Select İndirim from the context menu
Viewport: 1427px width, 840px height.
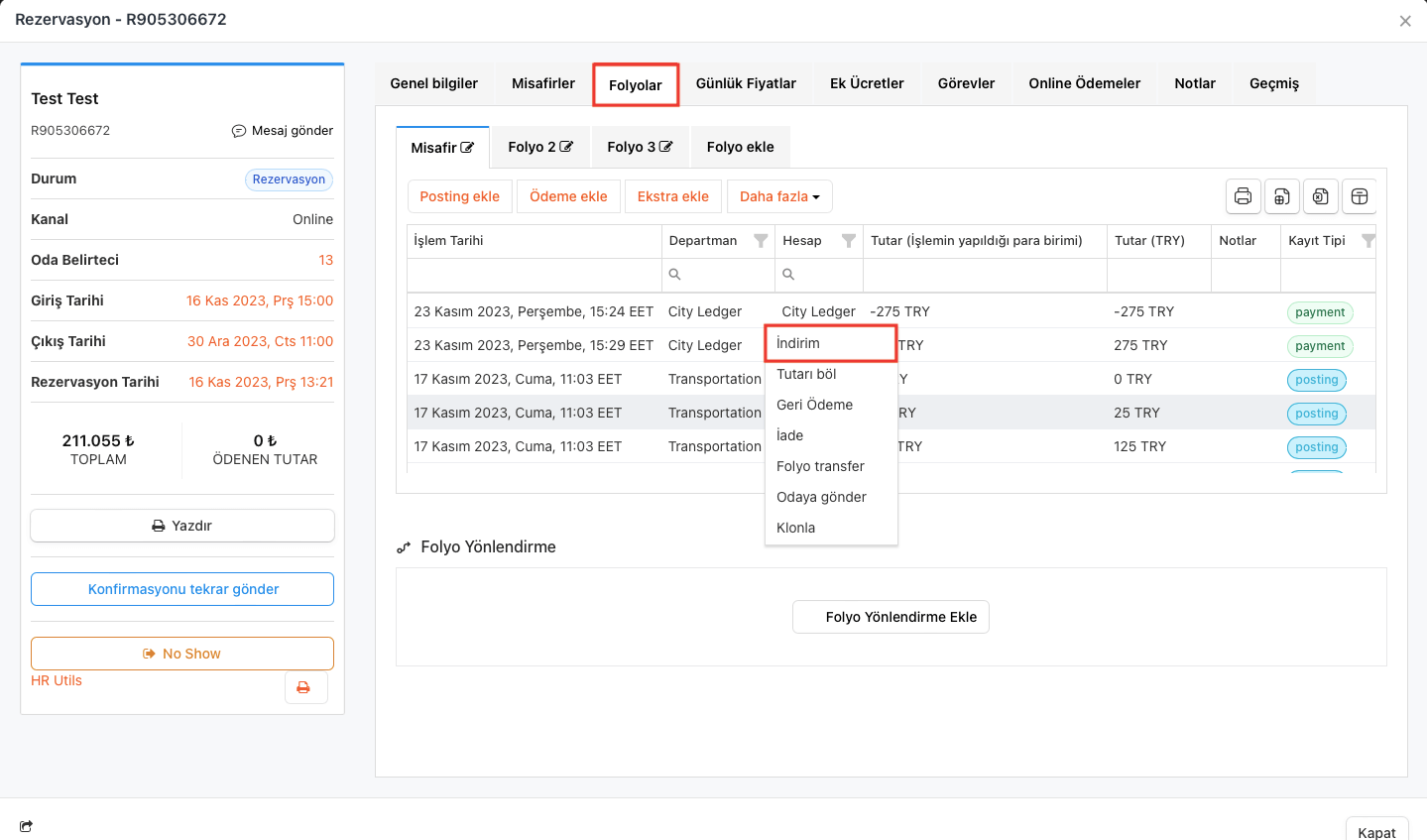click(798, 343)
